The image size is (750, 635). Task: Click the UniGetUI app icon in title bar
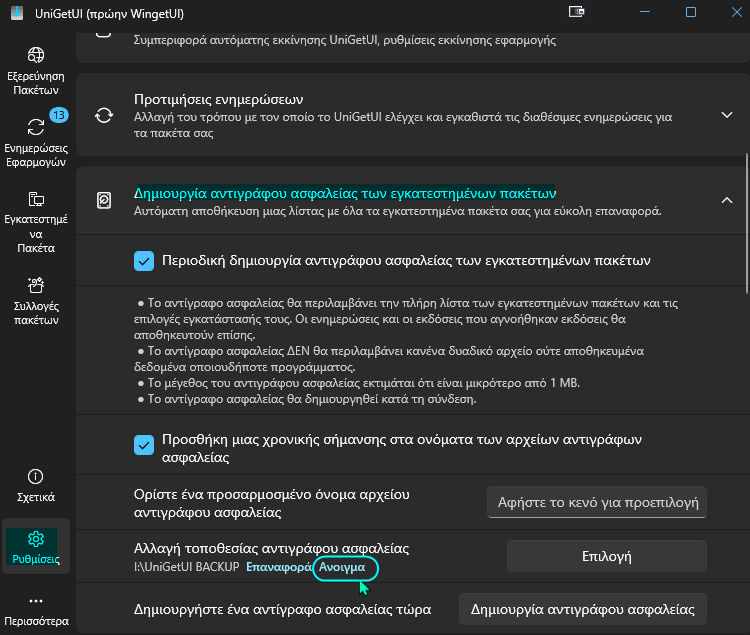pos(17,13)
